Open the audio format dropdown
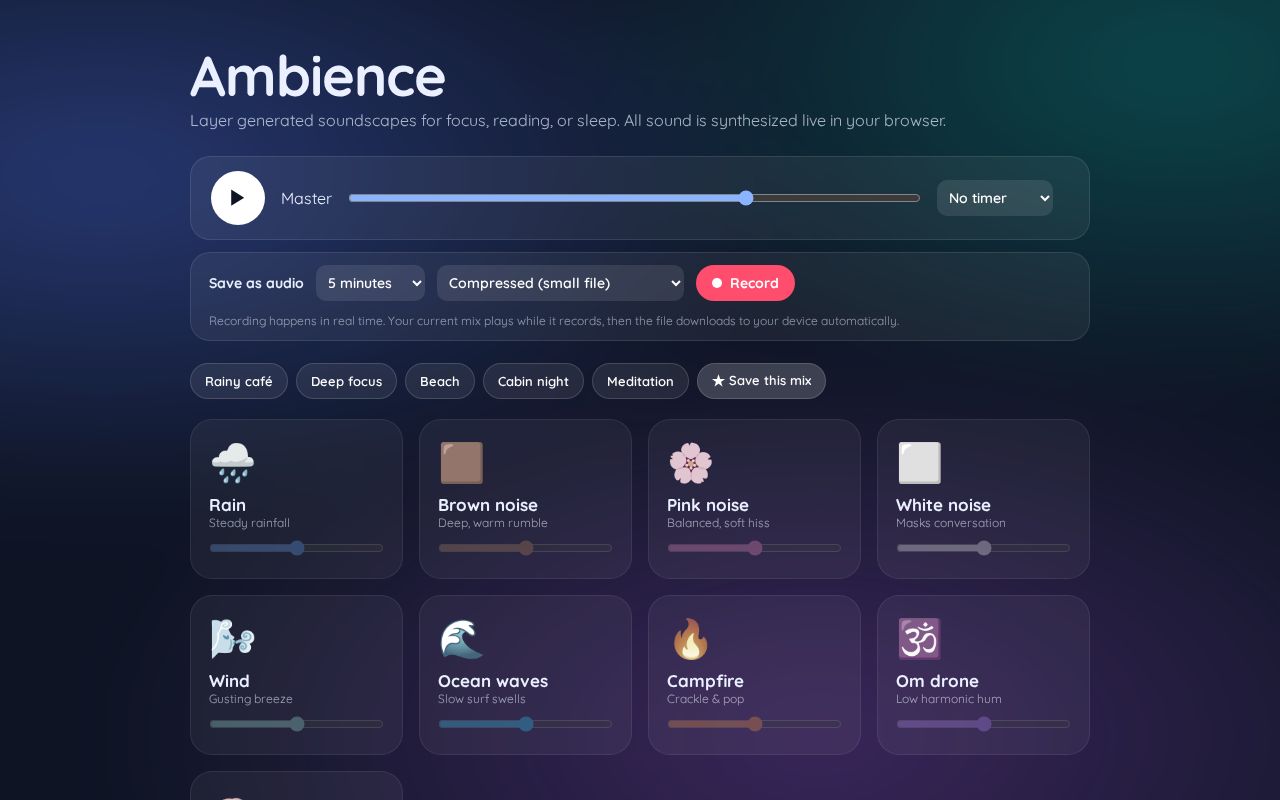Viewport: 1280px width, 800px height. pos(560,283)
